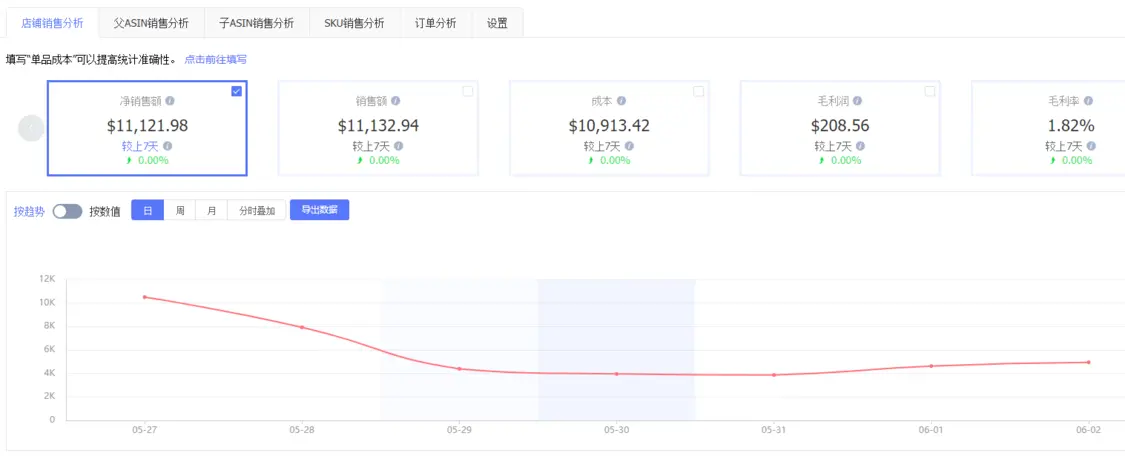1125x456 pixels.
Task: Open the 设置 tab
Action: pos(497,23)
